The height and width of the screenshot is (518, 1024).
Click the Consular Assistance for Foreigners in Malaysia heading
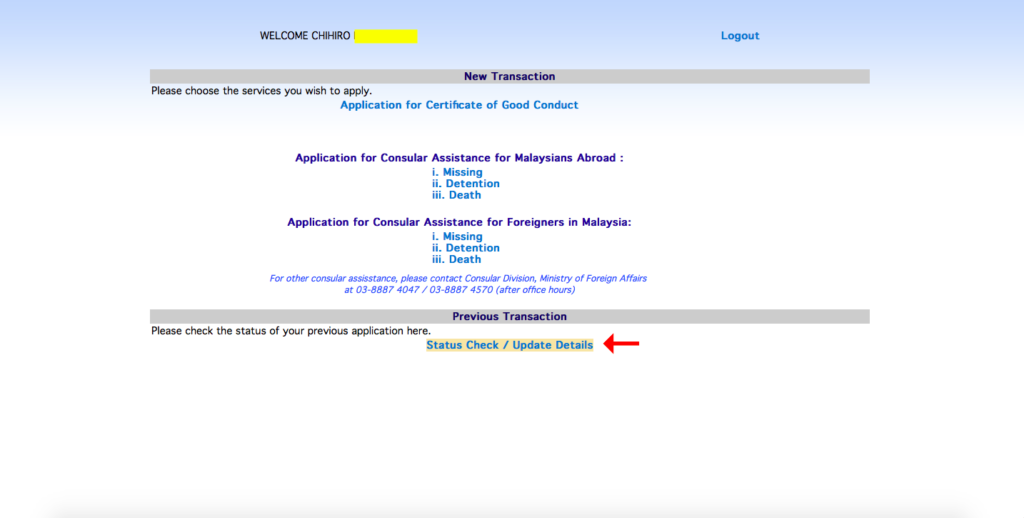coord(459,222)
